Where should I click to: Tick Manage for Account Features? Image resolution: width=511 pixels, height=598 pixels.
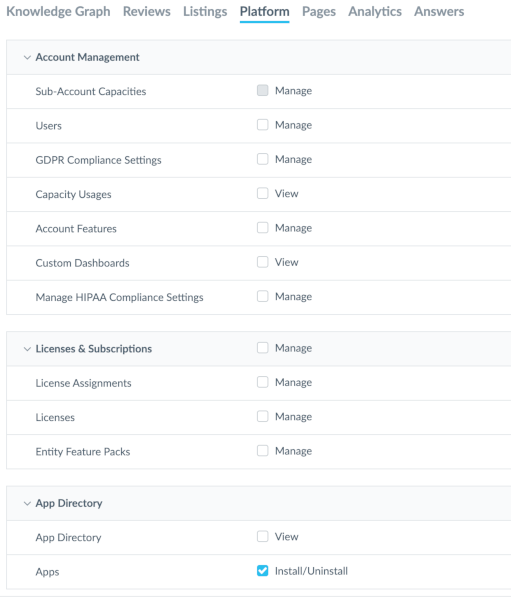click(262, 228)
